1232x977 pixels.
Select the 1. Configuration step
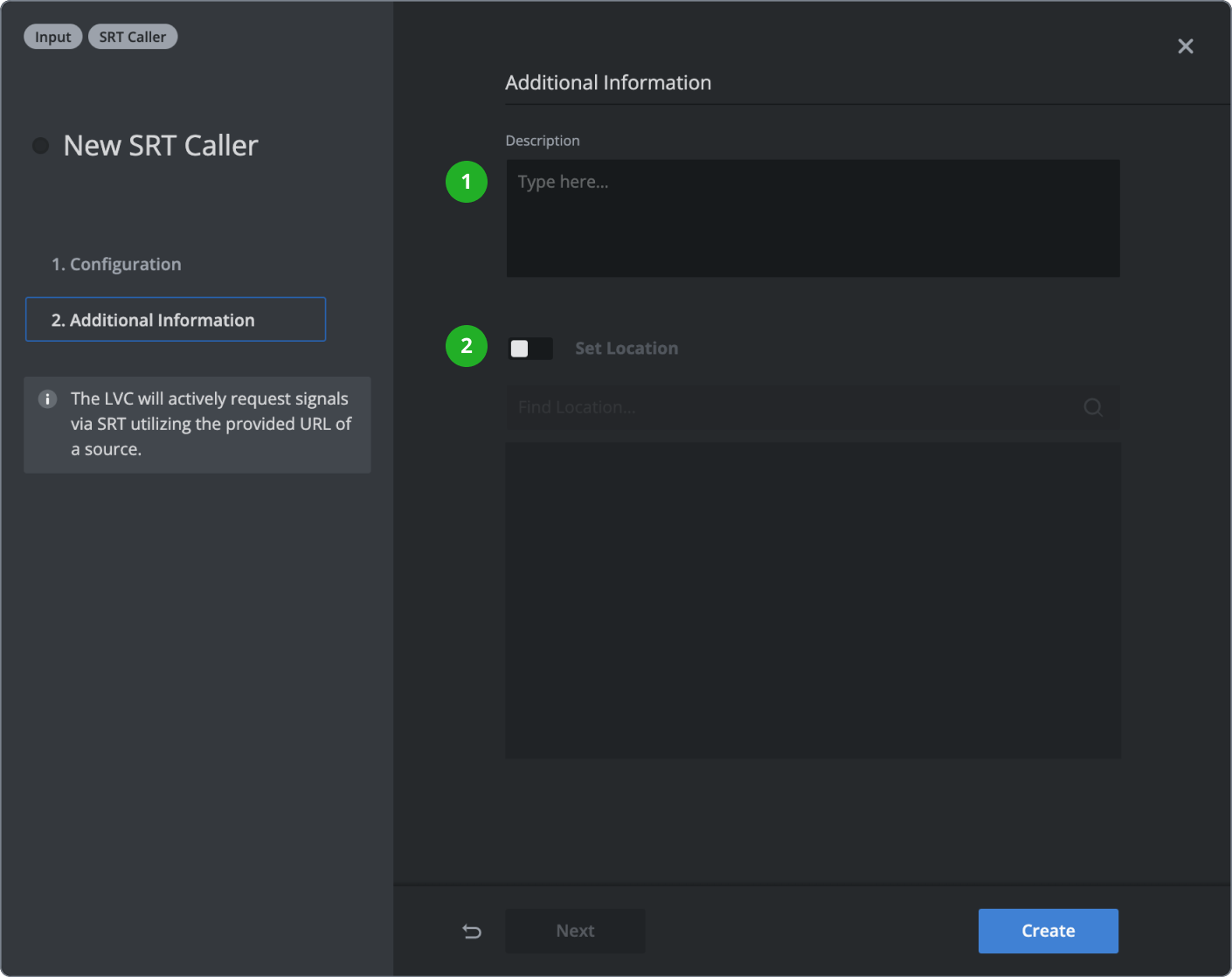[x=116, y=264]
